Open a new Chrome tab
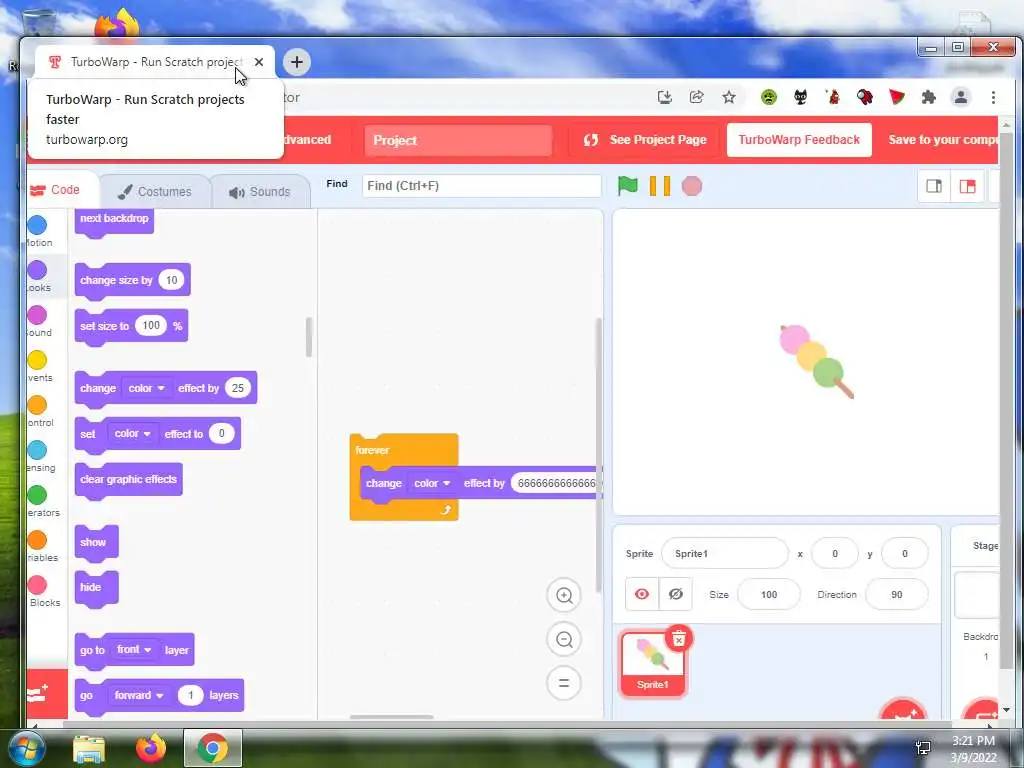 (296, 62)
